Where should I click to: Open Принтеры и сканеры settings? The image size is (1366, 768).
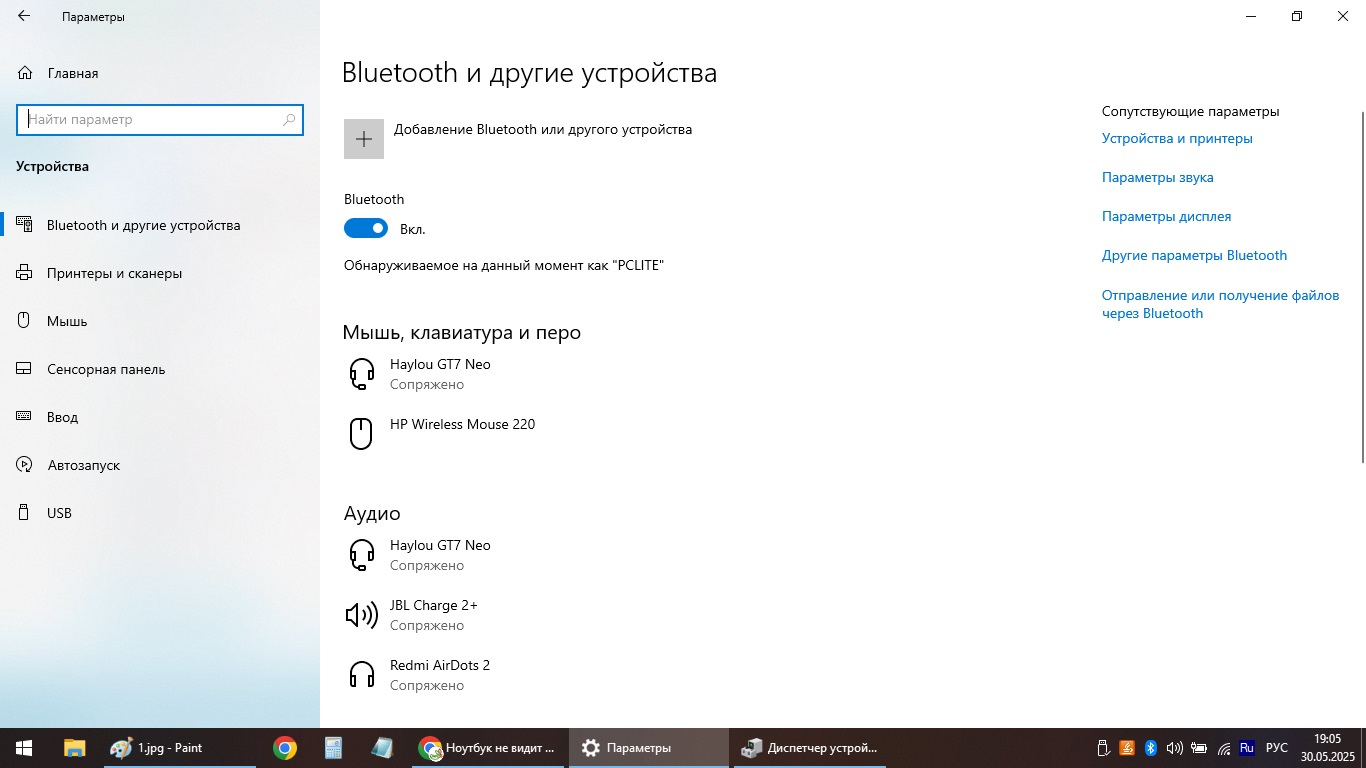pos(160,273)
